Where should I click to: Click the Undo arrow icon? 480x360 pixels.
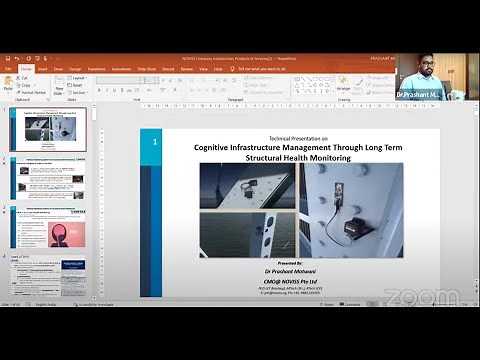(17, 58)
